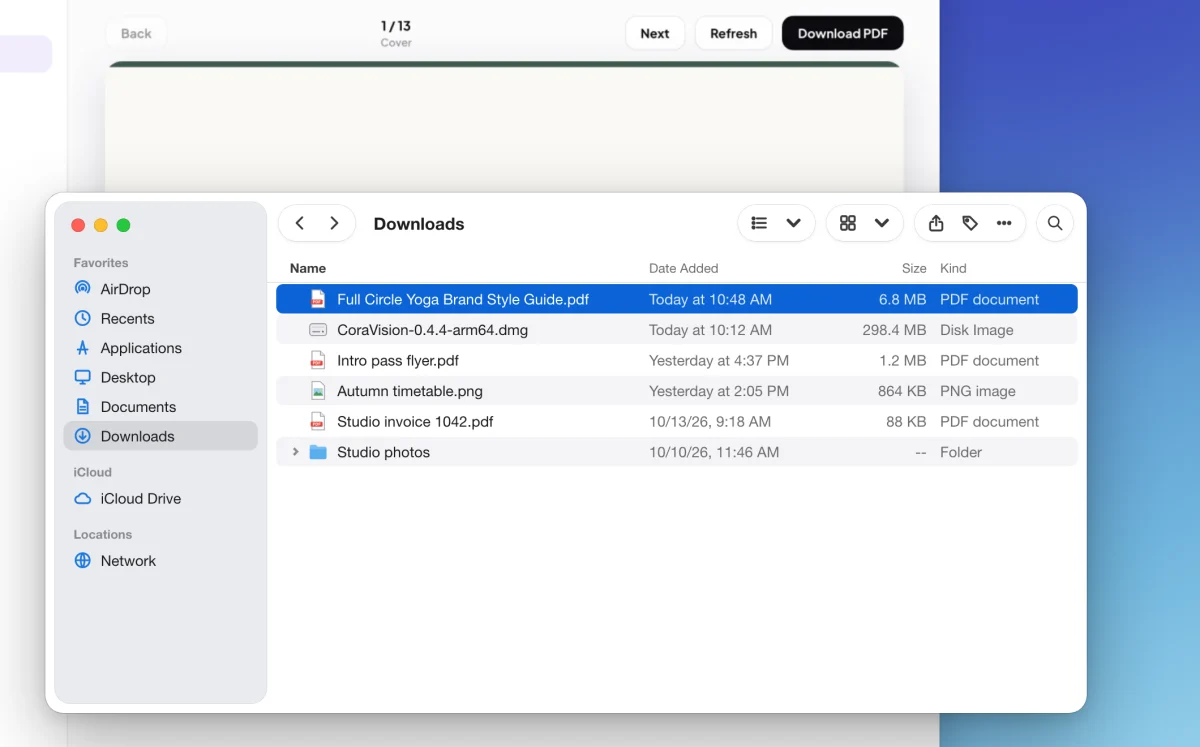
Task: Click the 298.4 MB size value
Action: 894,330
